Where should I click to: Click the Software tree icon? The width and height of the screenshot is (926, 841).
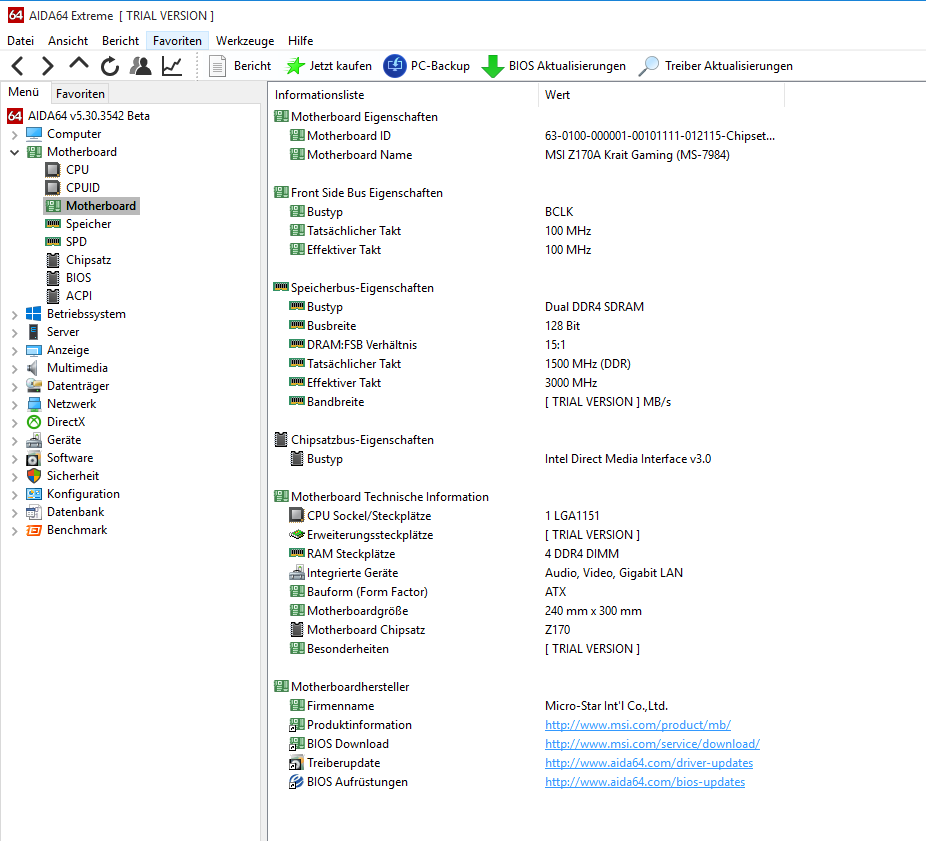point(34,458)
